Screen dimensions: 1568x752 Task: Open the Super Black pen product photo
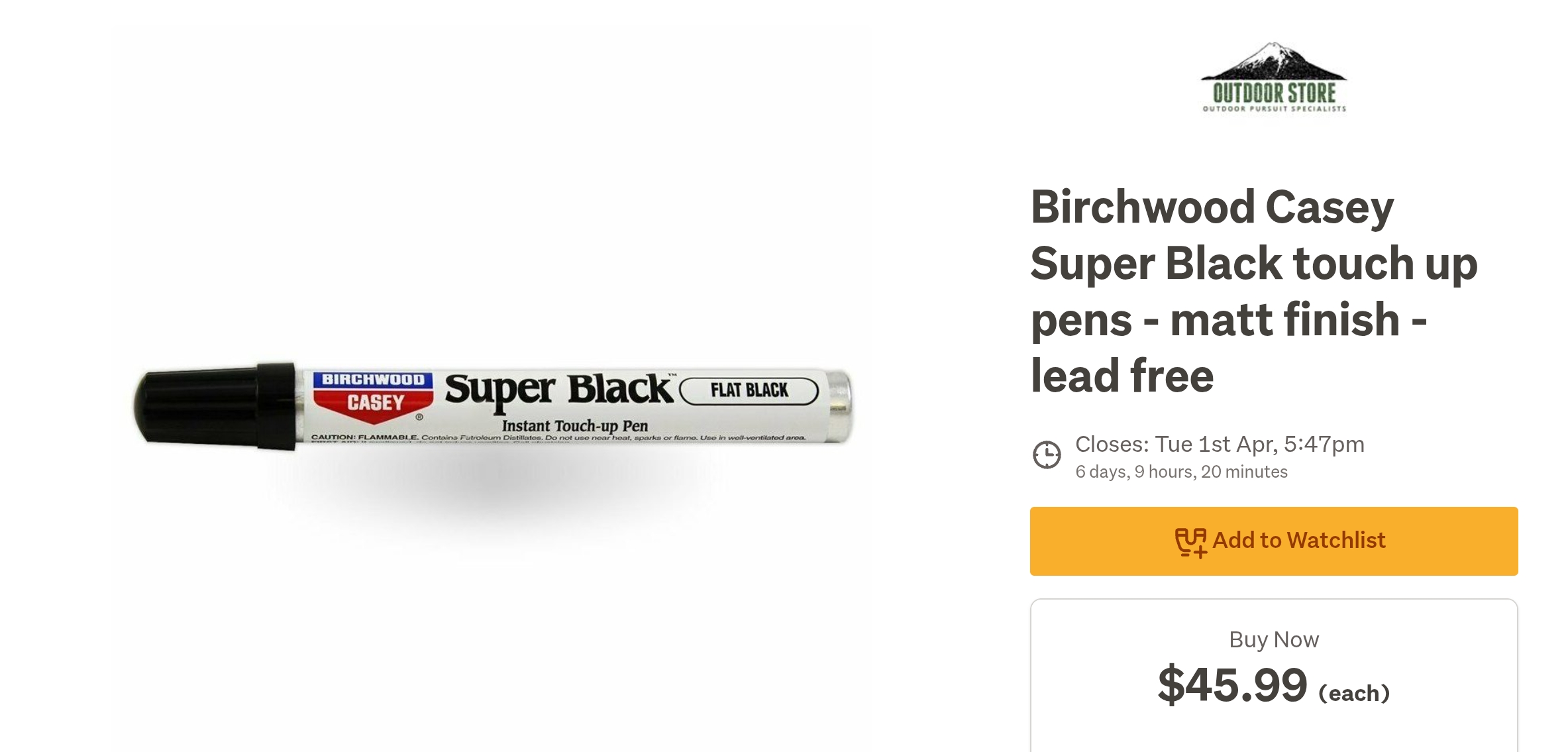493,406
